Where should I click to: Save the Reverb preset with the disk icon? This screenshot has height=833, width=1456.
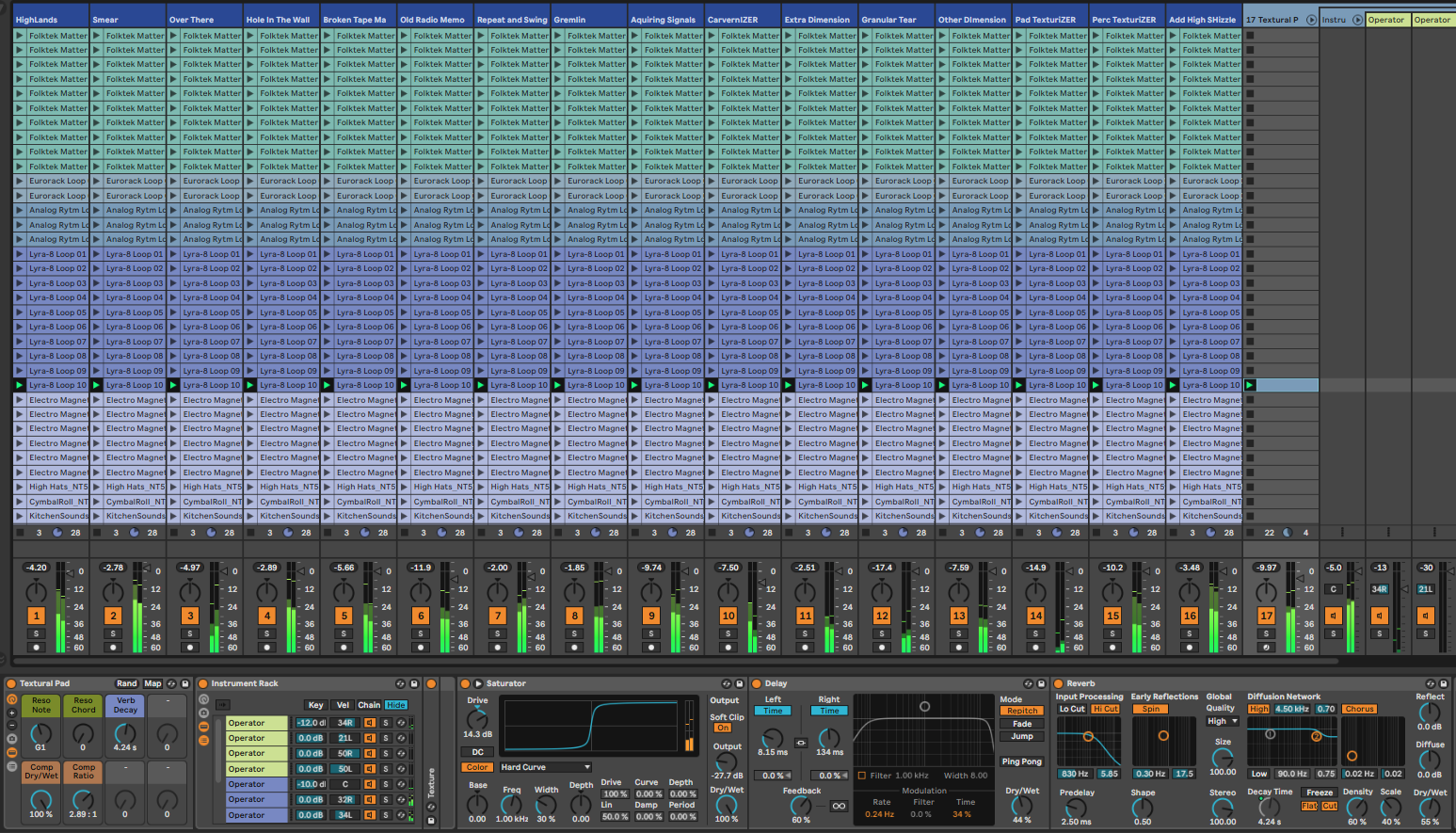coord(1443,683)
